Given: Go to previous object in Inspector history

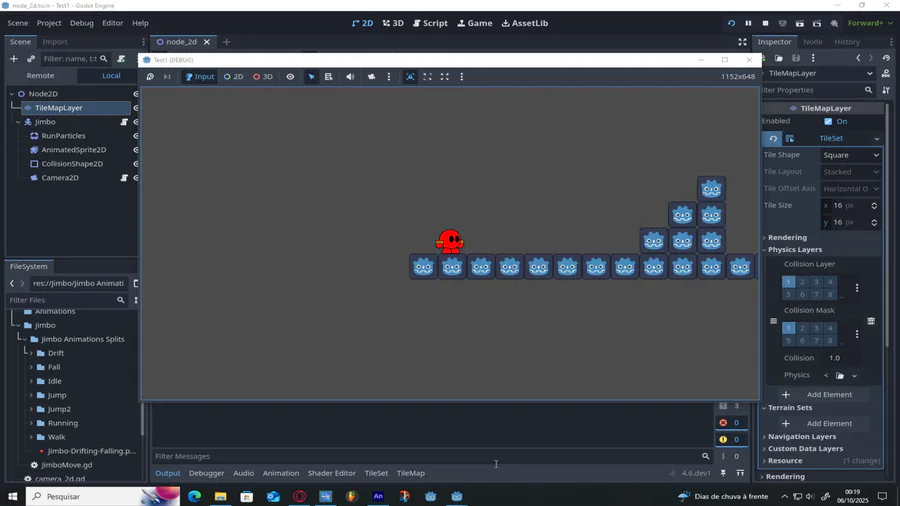Looking at the screenshot, I should pos(858,58).
